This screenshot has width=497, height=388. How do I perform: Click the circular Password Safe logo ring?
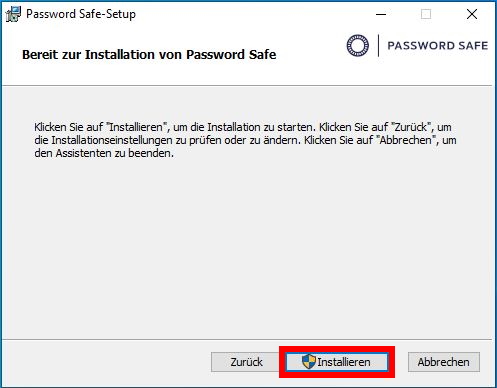[357, 45]
